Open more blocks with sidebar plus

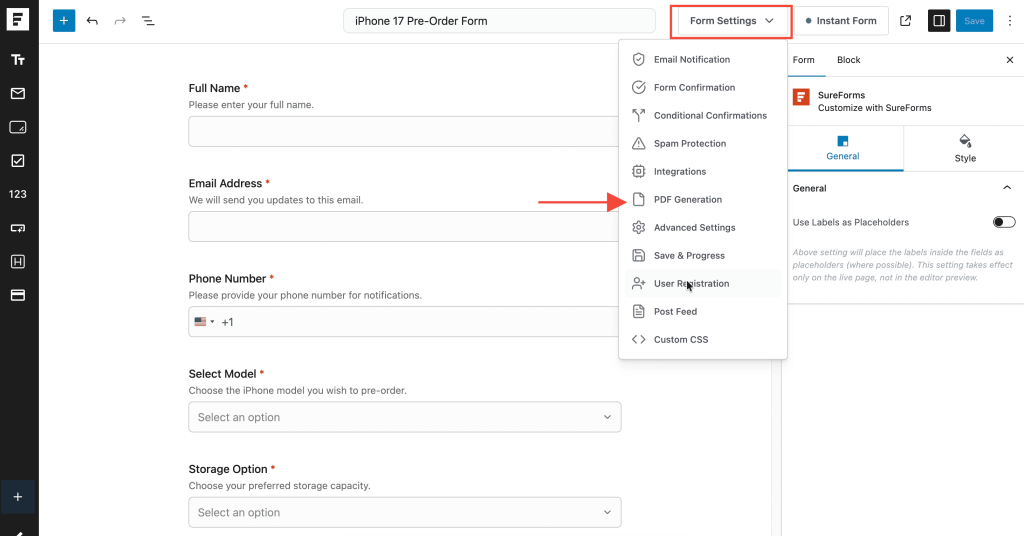tap(18, 497)
